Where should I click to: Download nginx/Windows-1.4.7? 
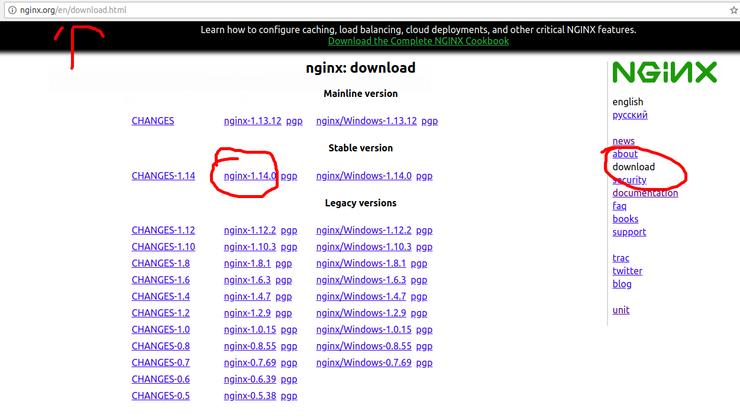coord(361,296)
